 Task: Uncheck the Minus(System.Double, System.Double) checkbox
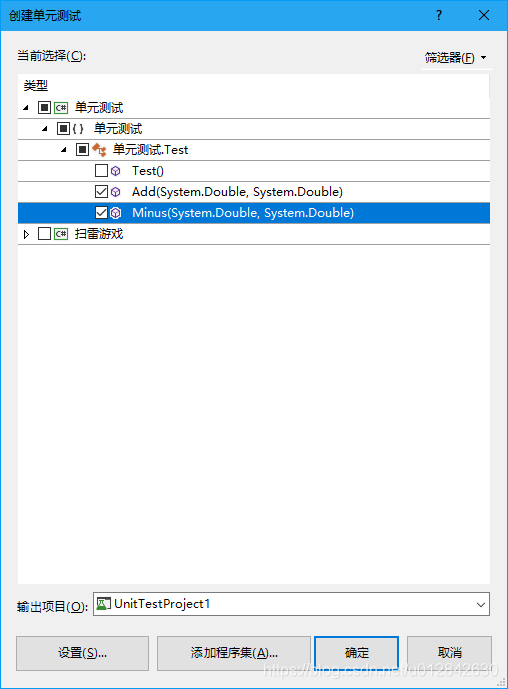pos(102,213)
